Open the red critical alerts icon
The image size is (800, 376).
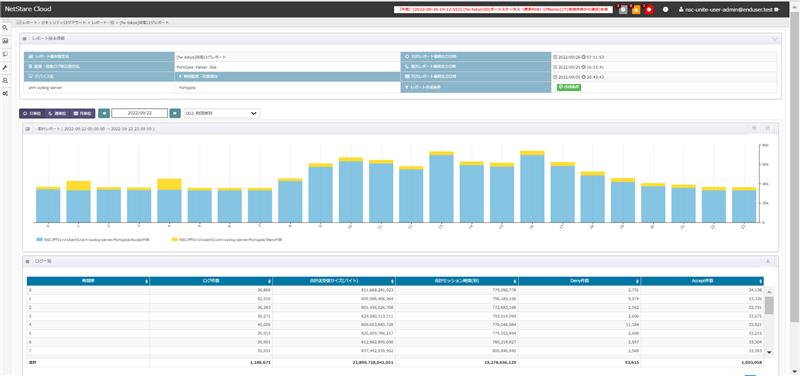(649, 10)
